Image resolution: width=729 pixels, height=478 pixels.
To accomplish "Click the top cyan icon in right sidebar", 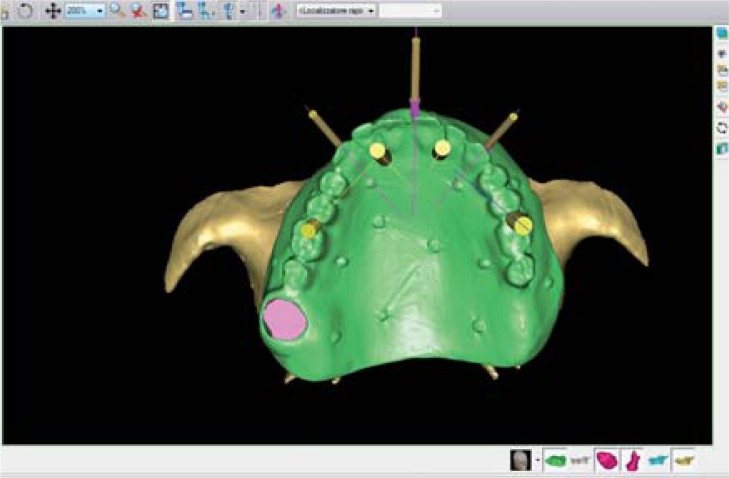I will 721,34.
